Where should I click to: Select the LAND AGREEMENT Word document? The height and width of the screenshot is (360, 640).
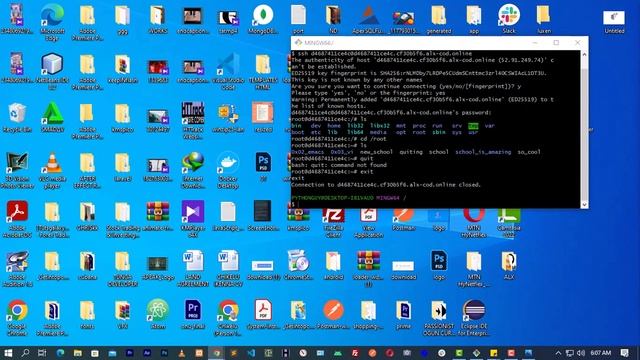coord(193,268)
